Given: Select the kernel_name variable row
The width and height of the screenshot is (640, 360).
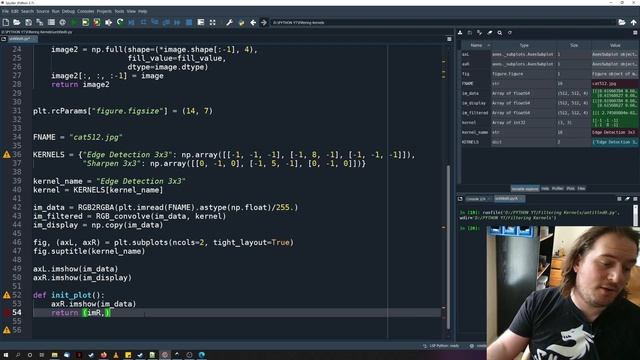Looking at the screenshot, I should (549, 132).
